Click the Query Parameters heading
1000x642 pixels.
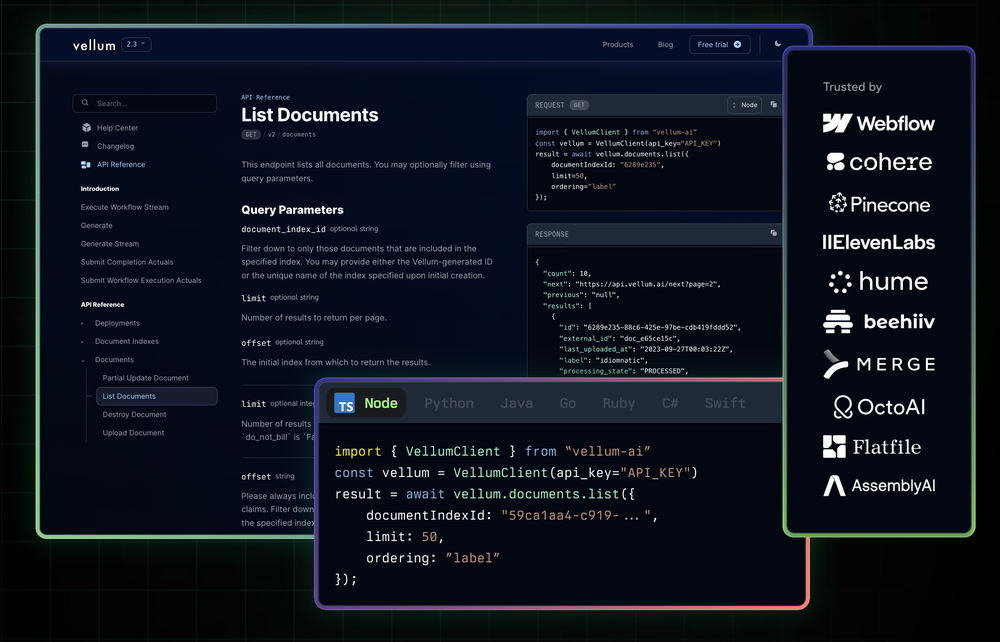tap(292, 210)
